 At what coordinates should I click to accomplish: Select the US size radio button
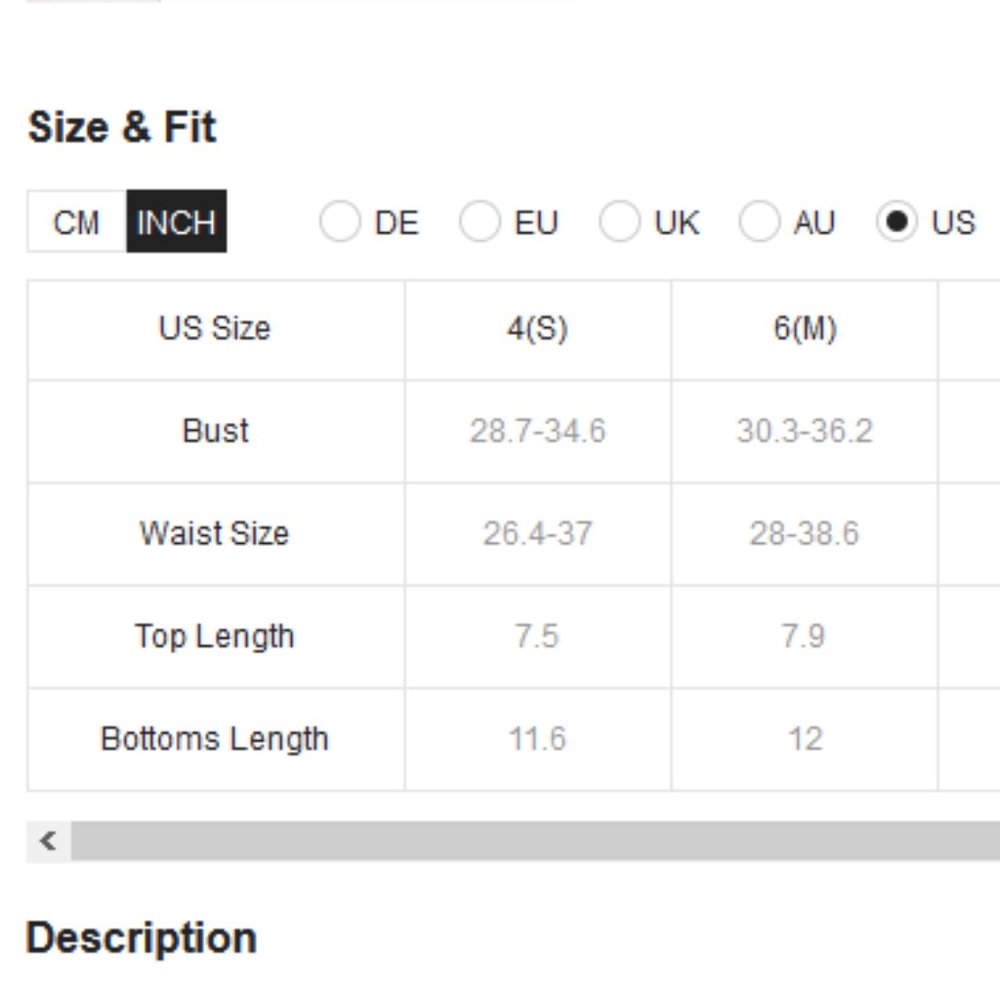tap(897, 222)
